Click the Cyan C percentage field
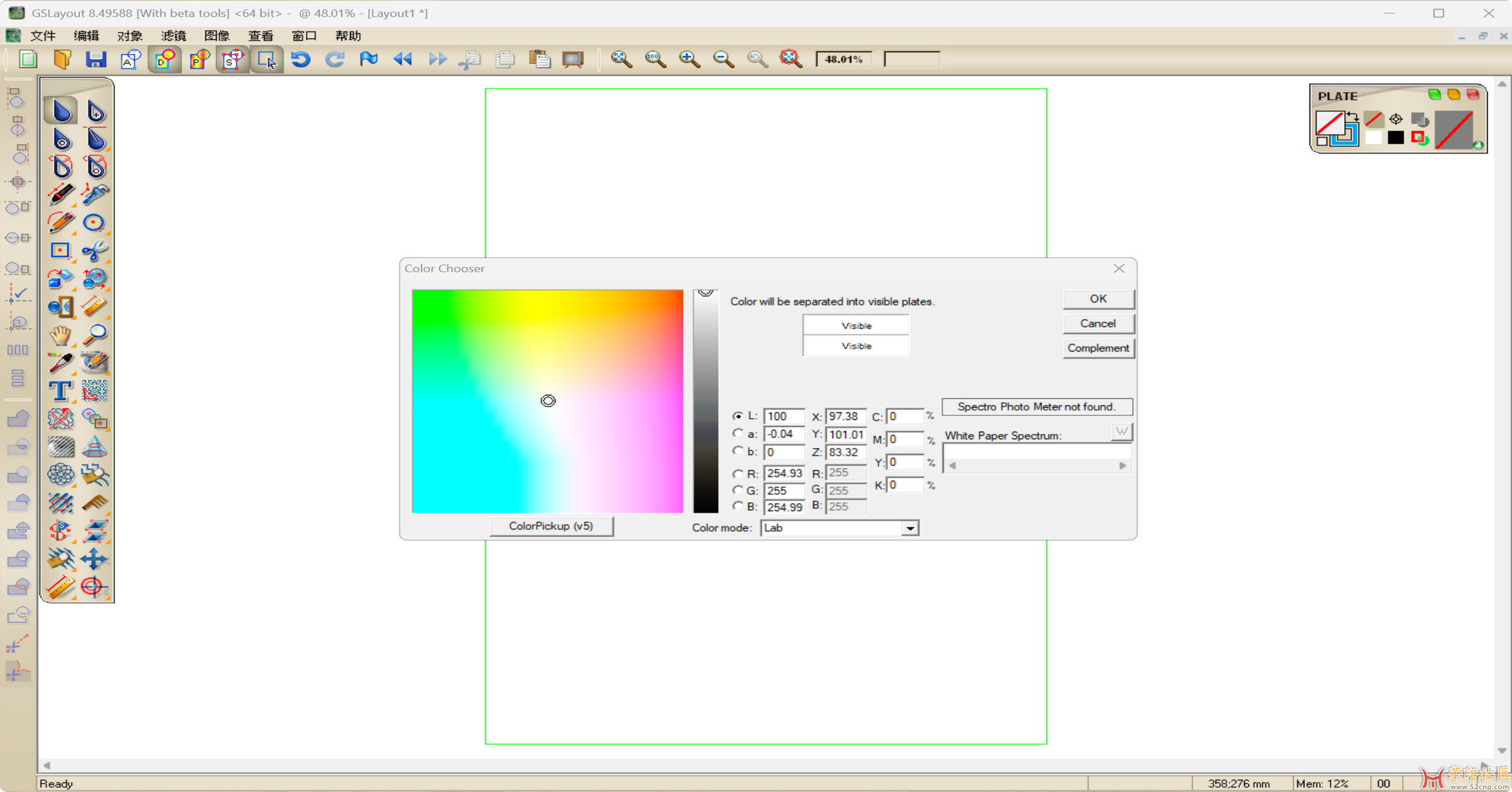 coord(904,417)
